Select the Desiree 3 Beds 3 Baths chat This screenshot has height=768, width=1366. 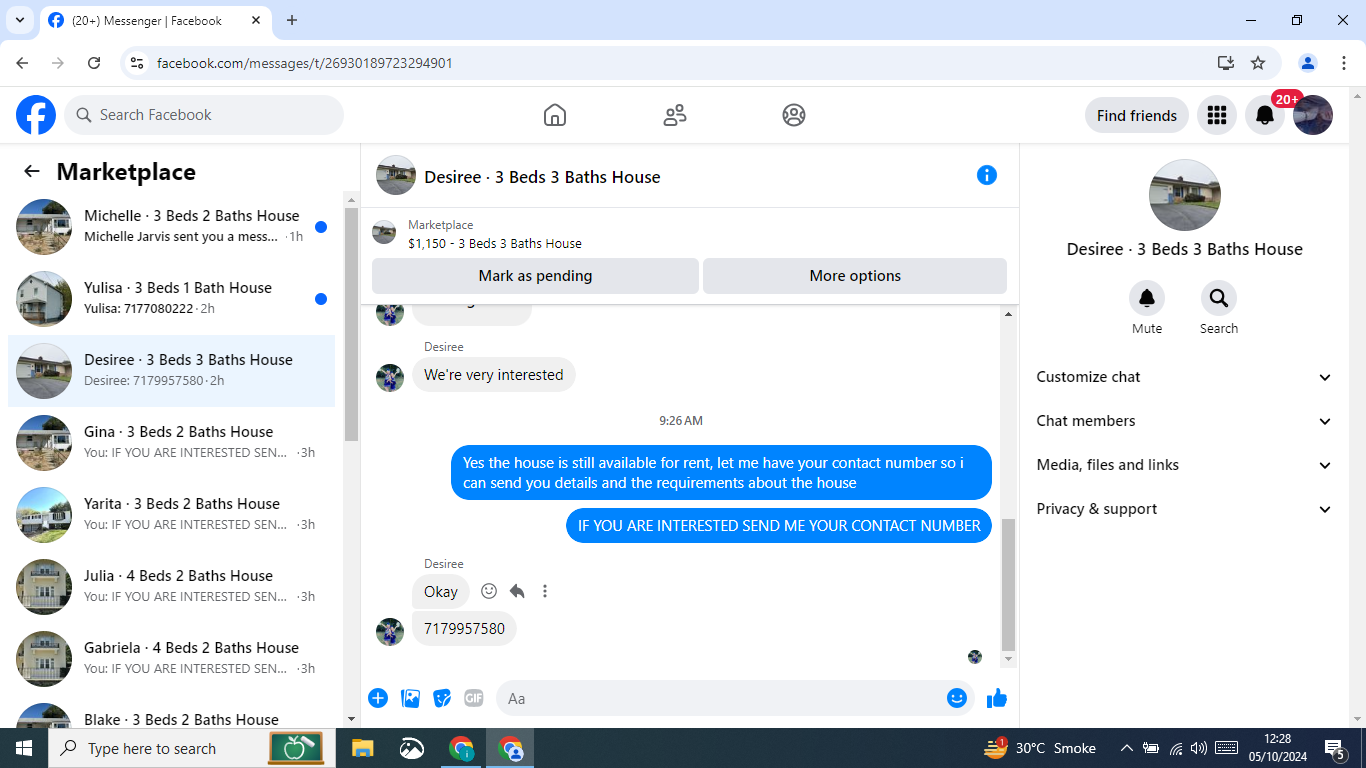(172, 371)
